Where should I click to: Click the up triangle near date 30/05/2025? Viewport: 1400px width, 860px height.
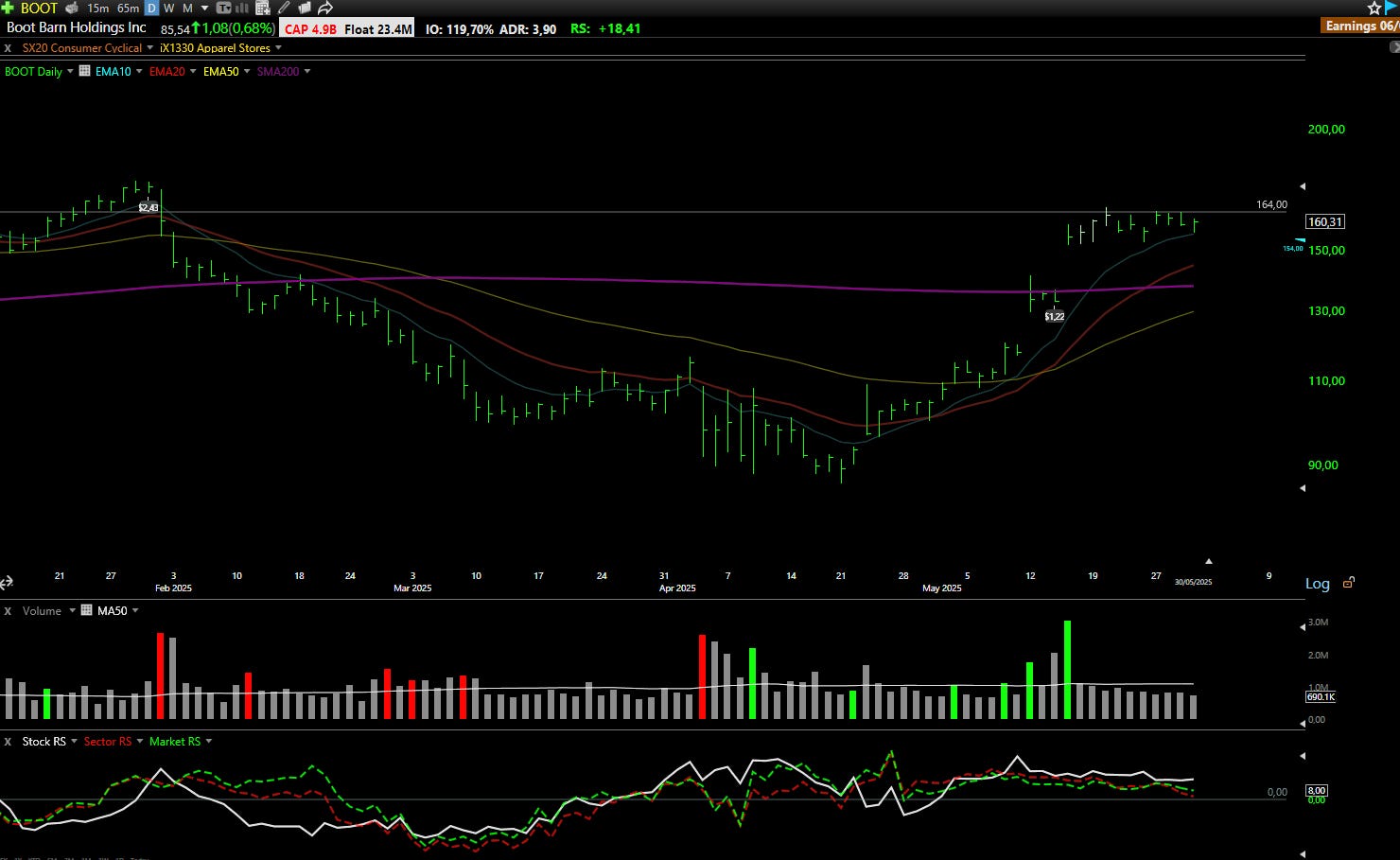tap(1208, 561)
